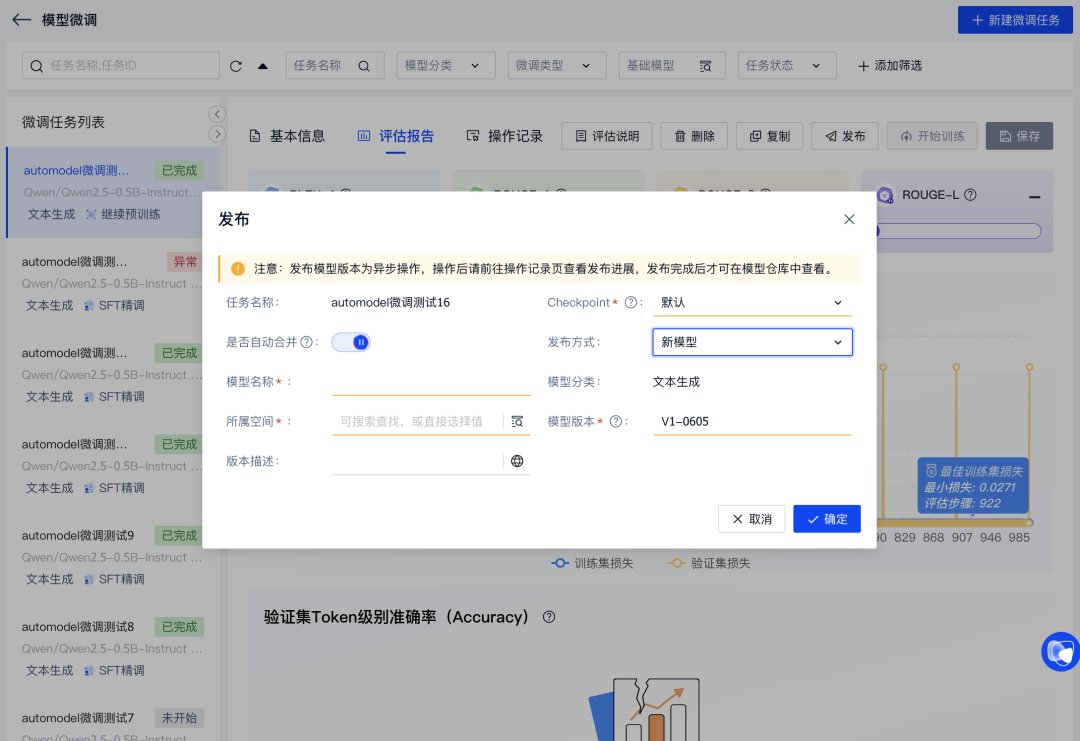Open 微调类型 filter dropdown

point(557,65)
